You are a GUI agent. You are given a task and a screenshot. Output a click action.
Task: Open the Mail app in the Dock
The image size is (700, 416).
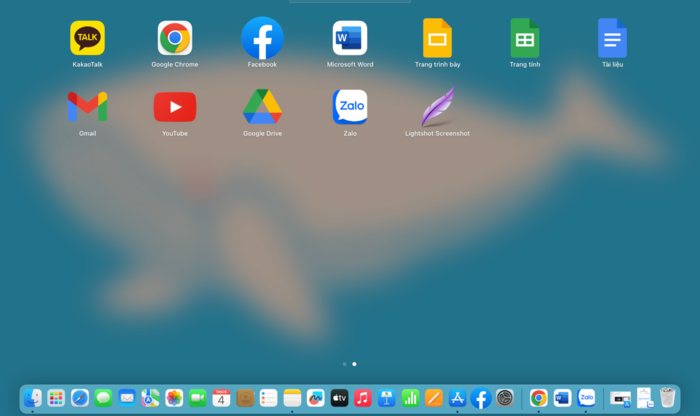click(127, 398)
